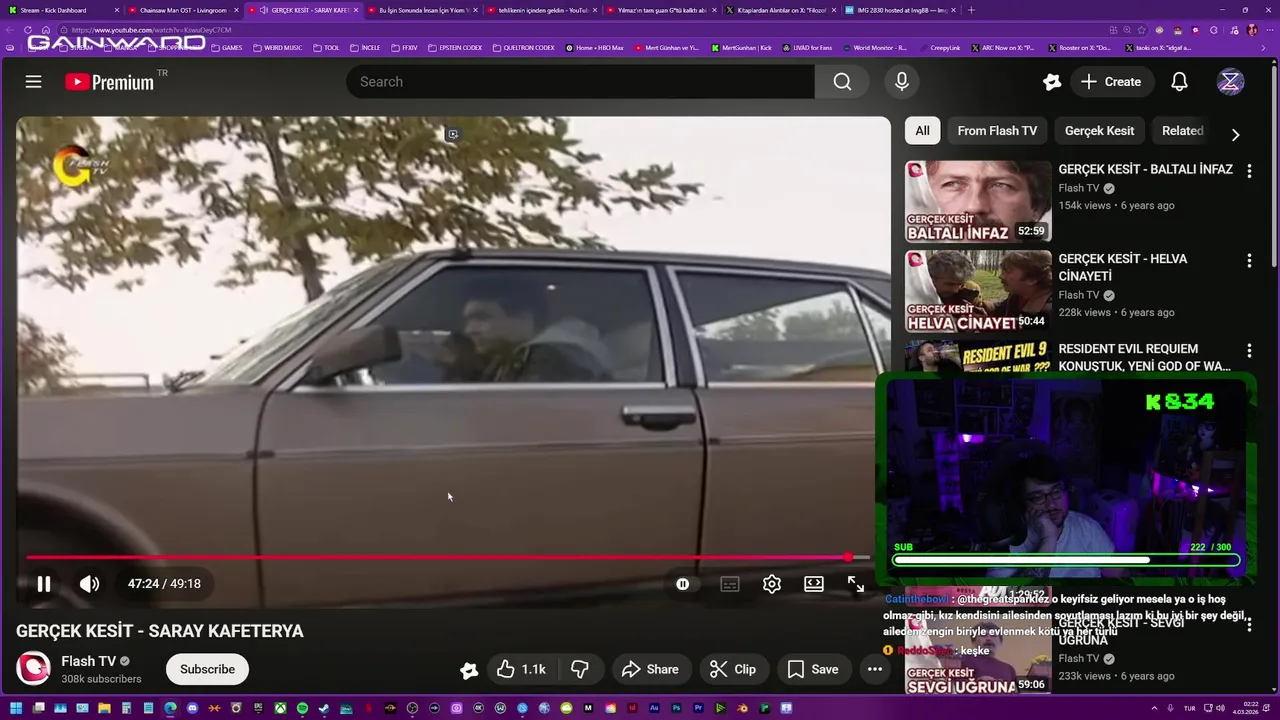Screen dimensions: 1280x720
Task: Click the sparkle icon next to Create
Action: [1051, 82]
